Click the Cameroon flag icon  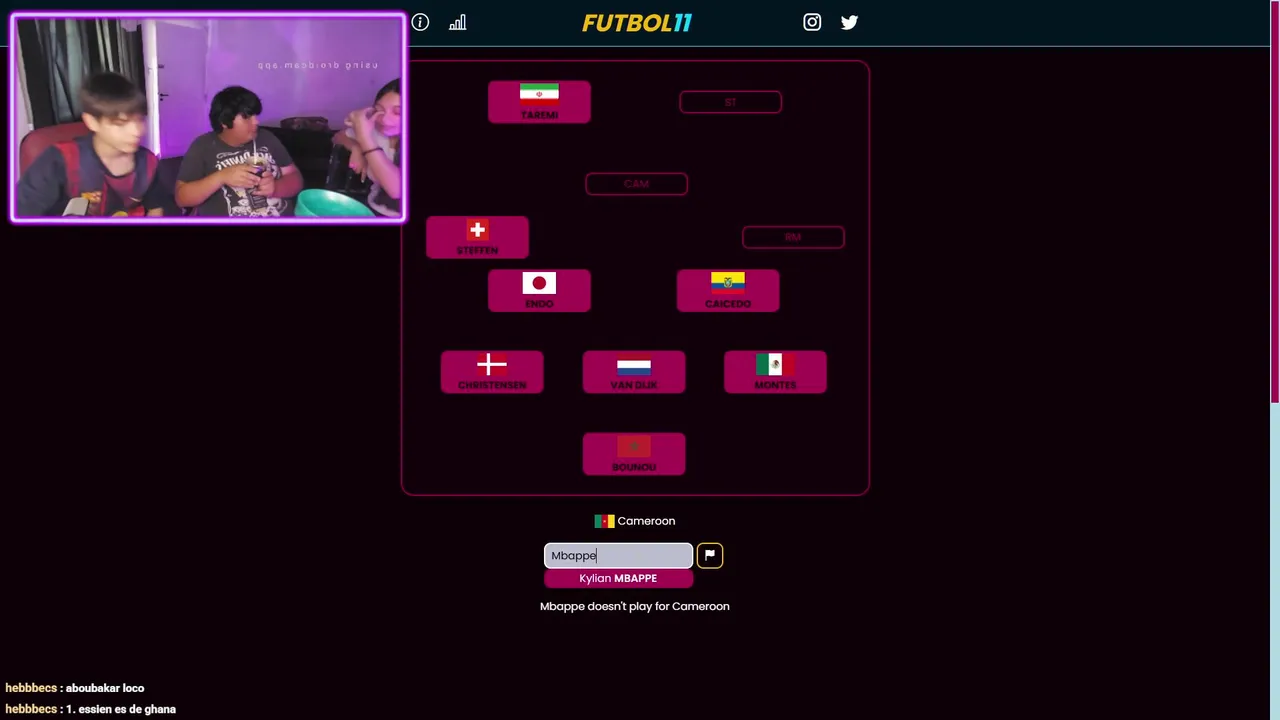(604, 521)
